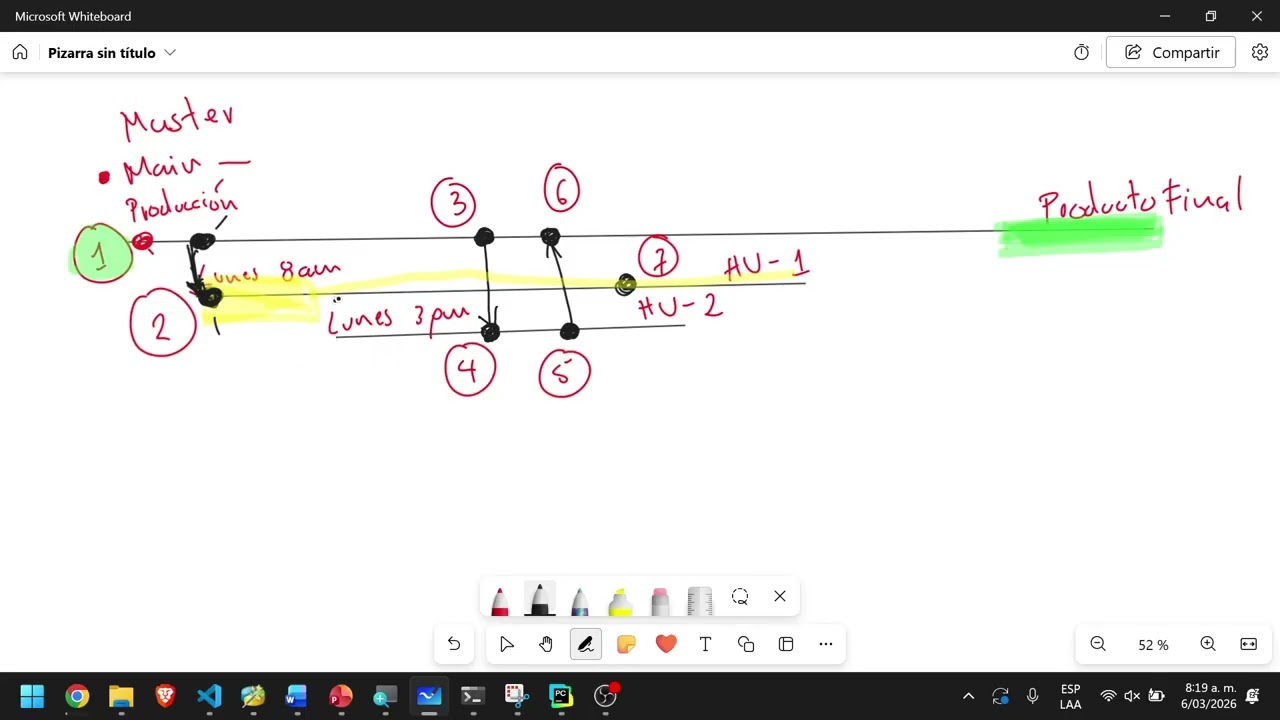
Task: Fit the board to screen
Action: pyautogui.click(x=1249, y=645)
